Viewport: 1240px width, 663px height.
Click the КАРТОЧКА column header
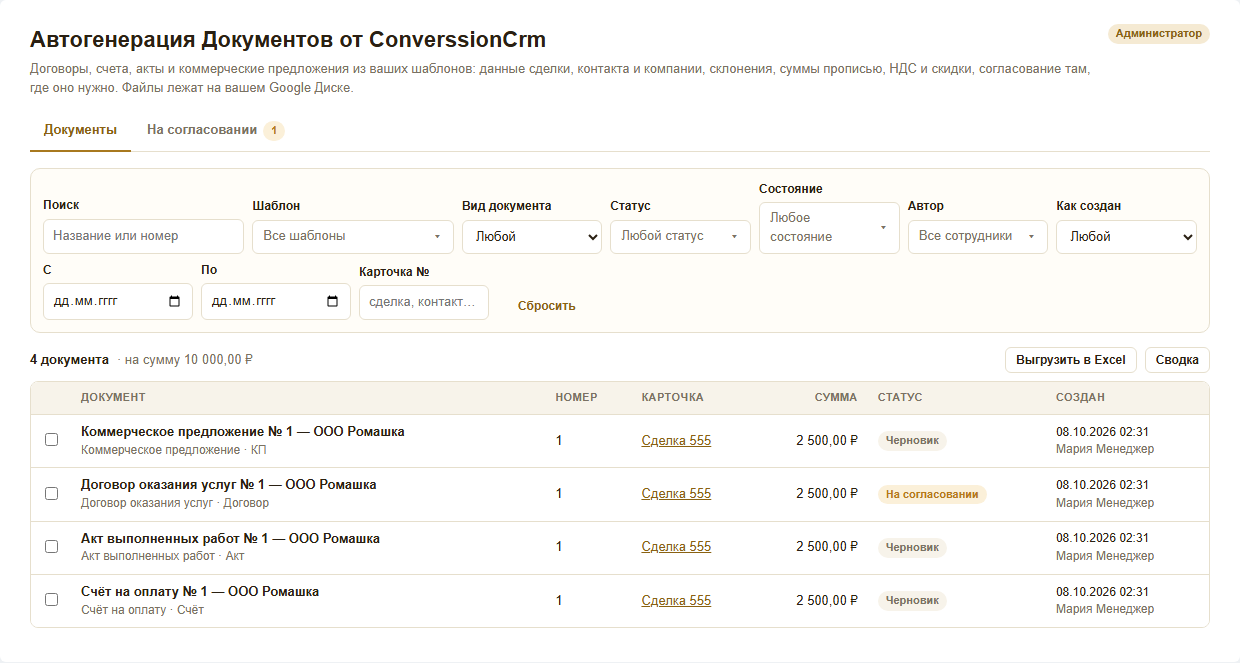point(673,397)
